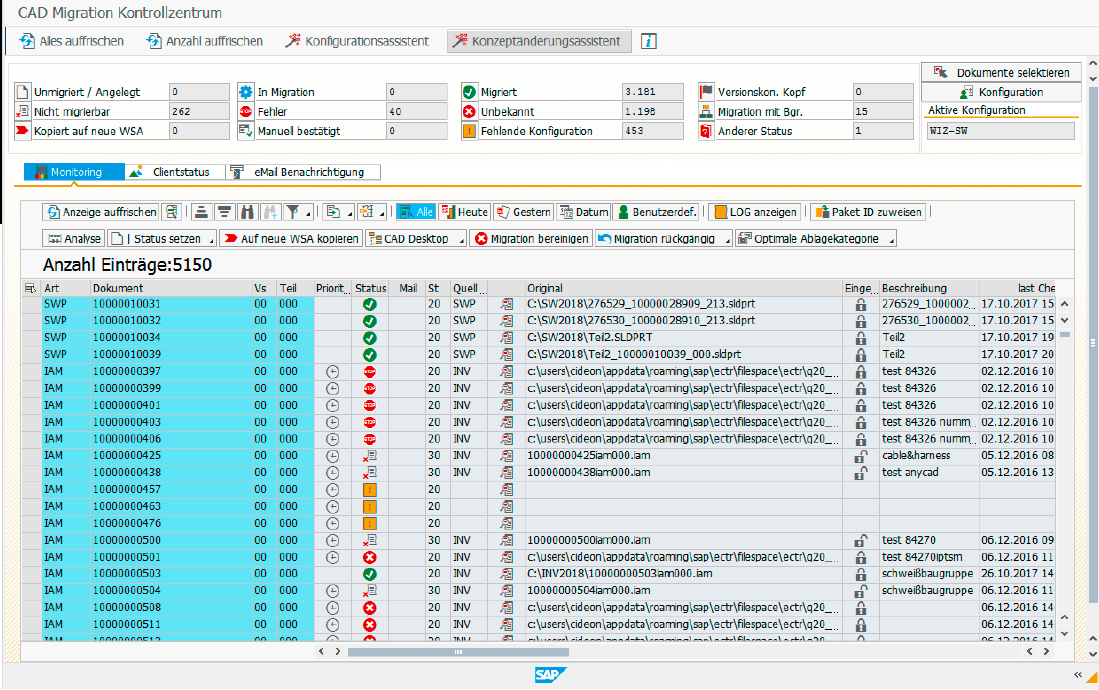Expand the export icon dropdown arrow
Screen dimensions: 1099x690
[x=349, y=215]
